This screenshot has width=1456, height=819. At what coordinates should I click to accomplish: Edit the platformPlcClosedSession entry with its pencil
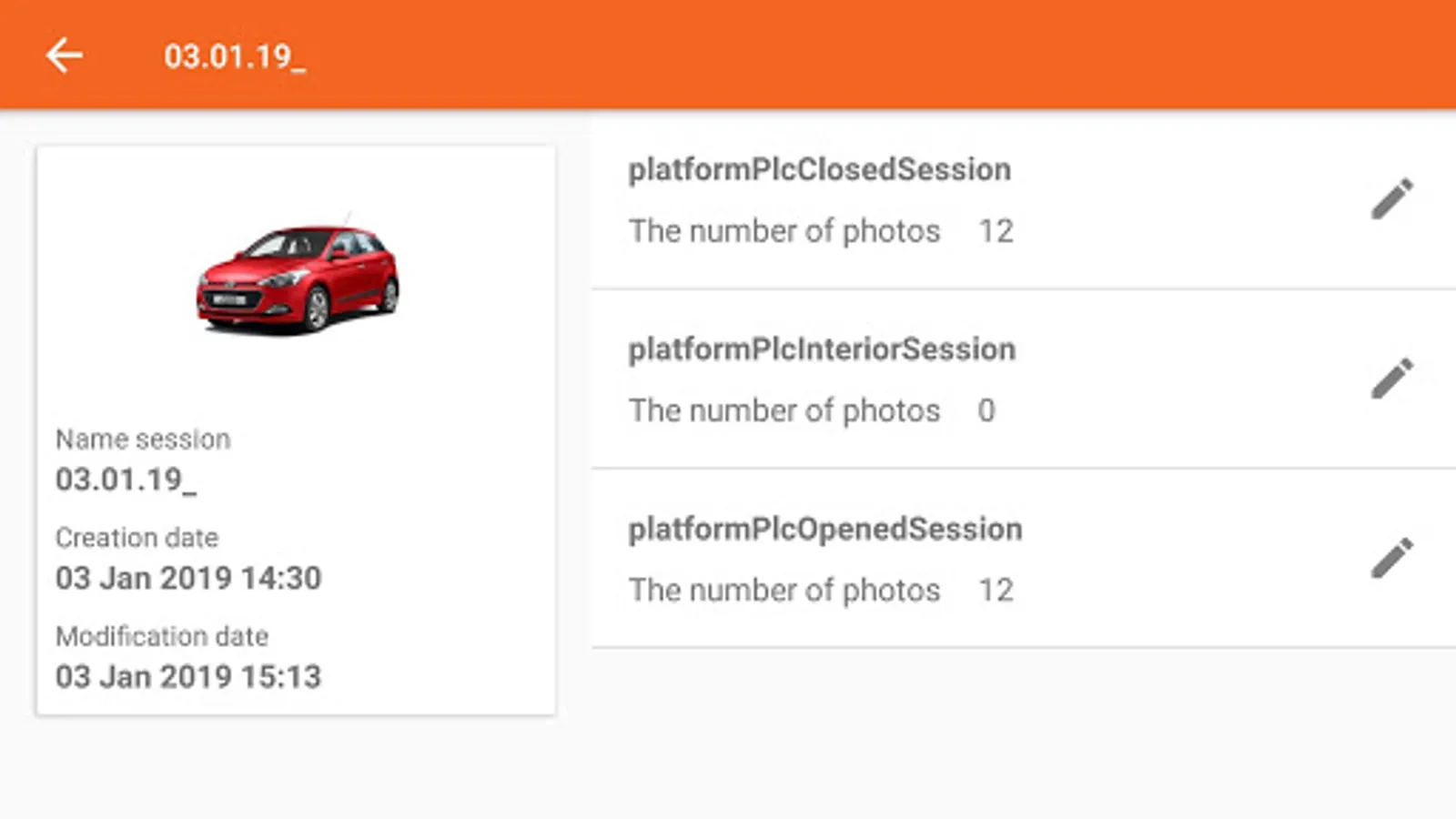click(1392, 198)
